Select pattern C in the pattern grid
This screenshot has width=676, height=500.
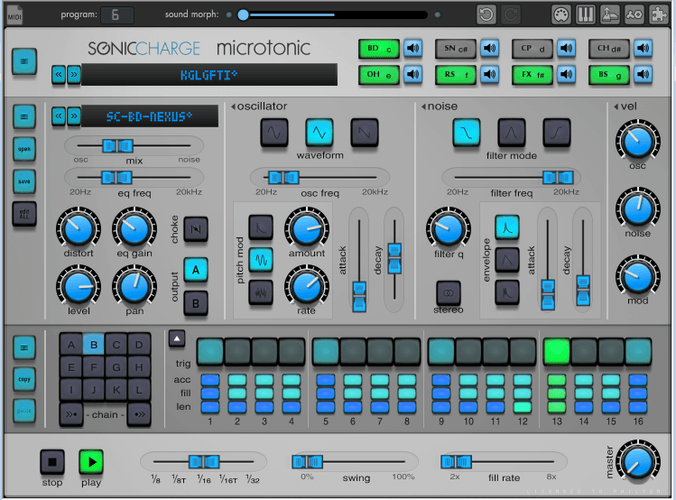118,346
